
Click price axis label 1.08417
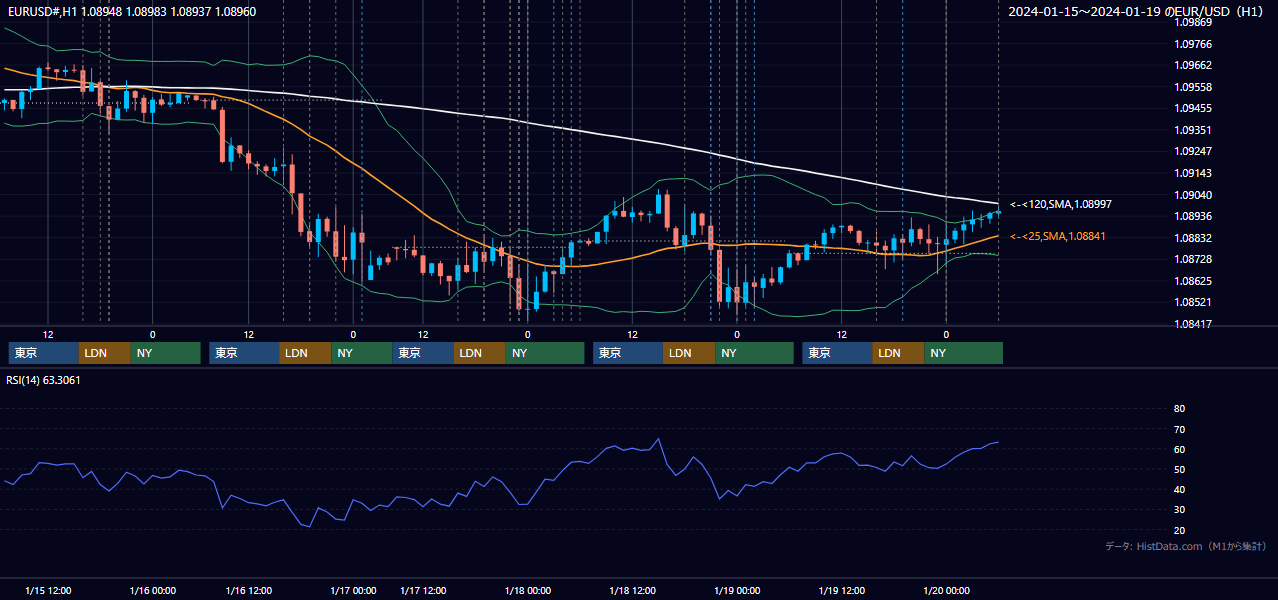coord(1193,324)
